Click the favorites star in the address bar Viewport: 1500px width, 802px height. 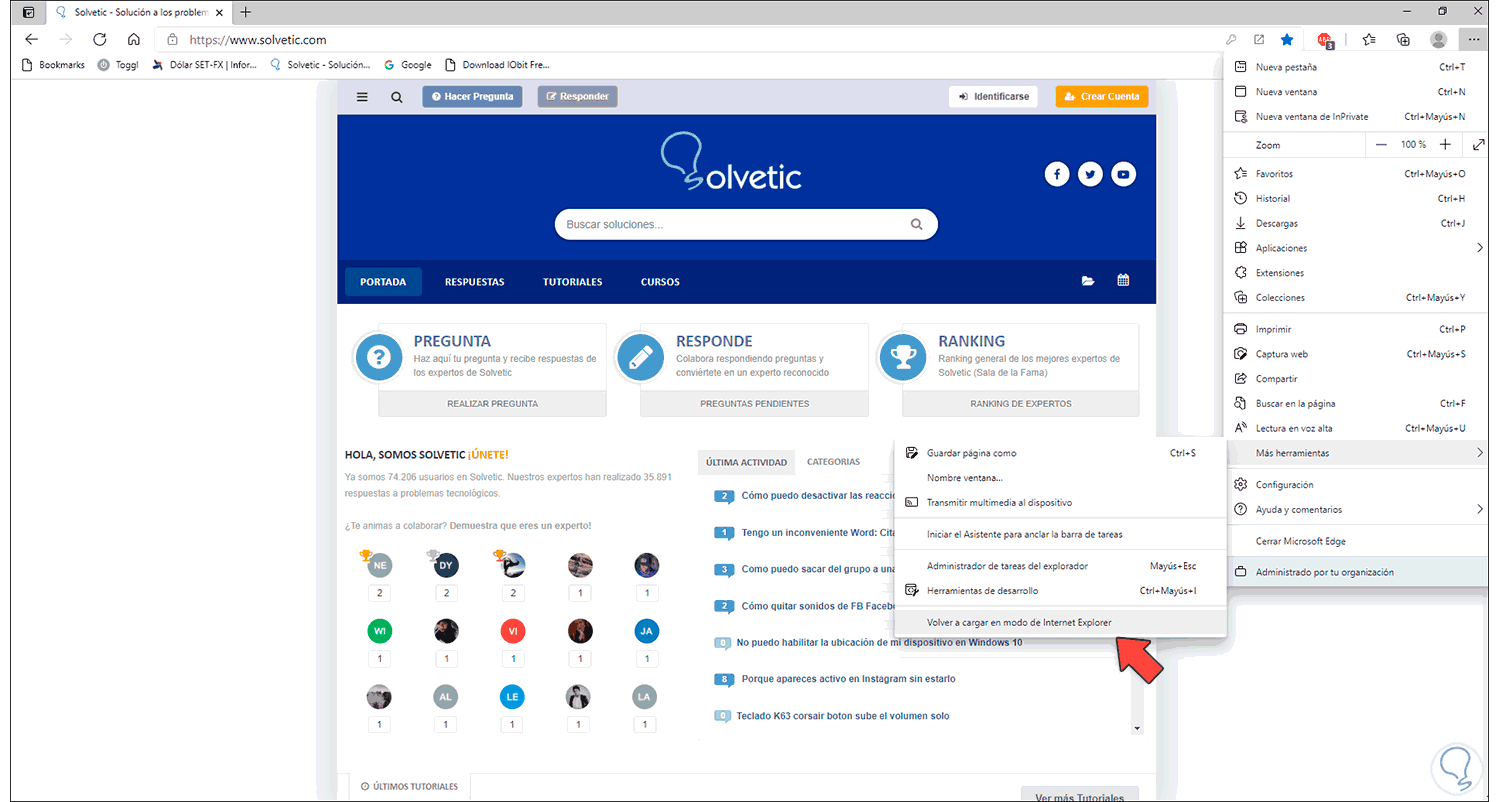click(x=1287, y=40)
